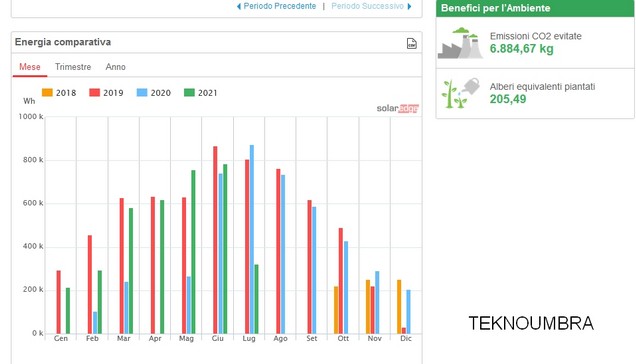
Task: Click the green 2021 bar for Lug
Action: click(256, 299)
